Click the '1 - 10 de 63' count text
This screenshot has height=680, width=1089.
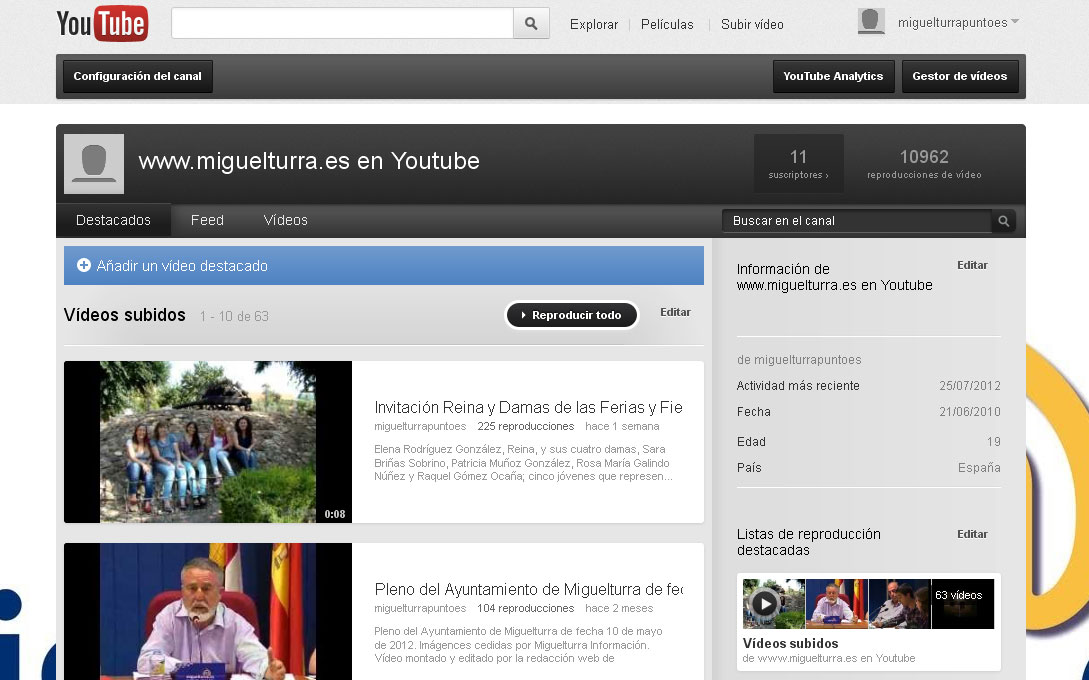tap(234, 317)
